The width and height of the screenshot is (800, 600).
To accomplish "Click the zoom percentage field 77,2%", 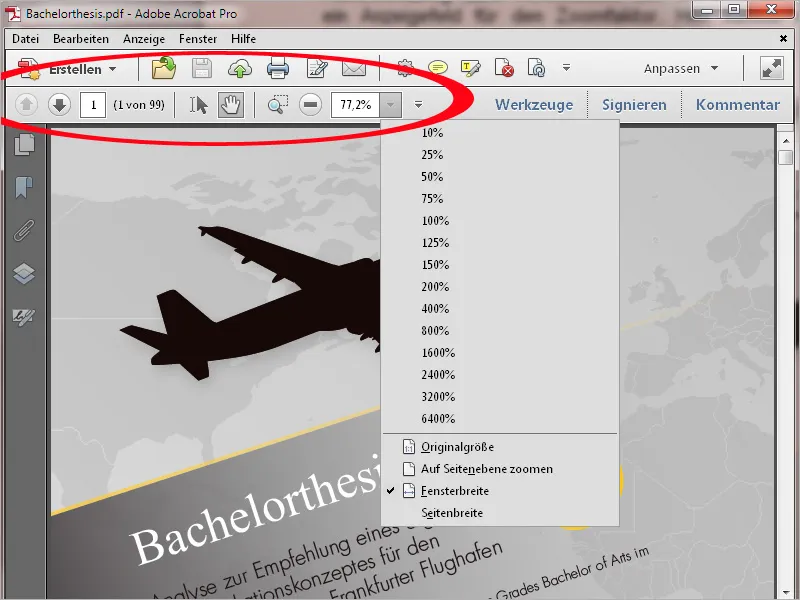I will coord(355,105).
